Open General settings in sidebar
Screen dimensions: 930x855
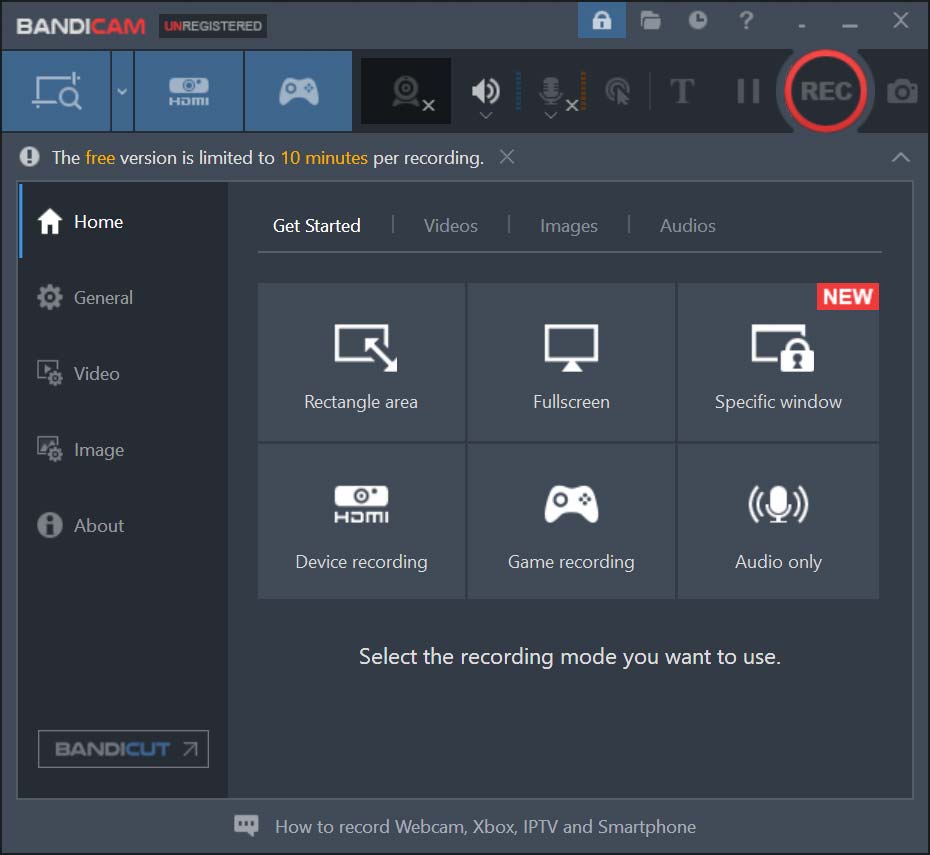pos(123,297)
